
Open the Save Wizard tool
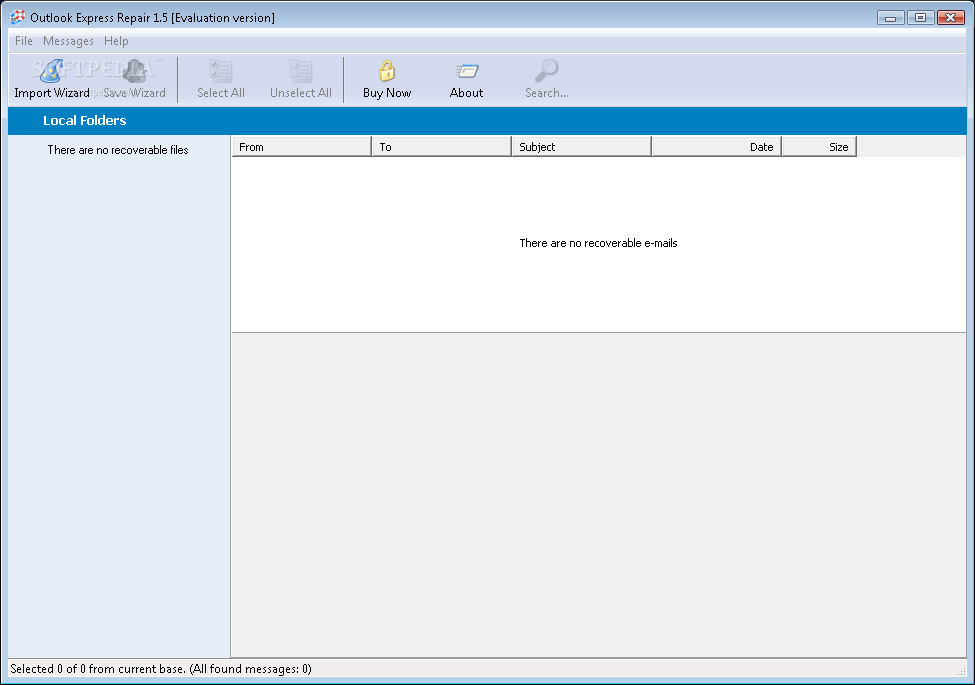(134, 79)
